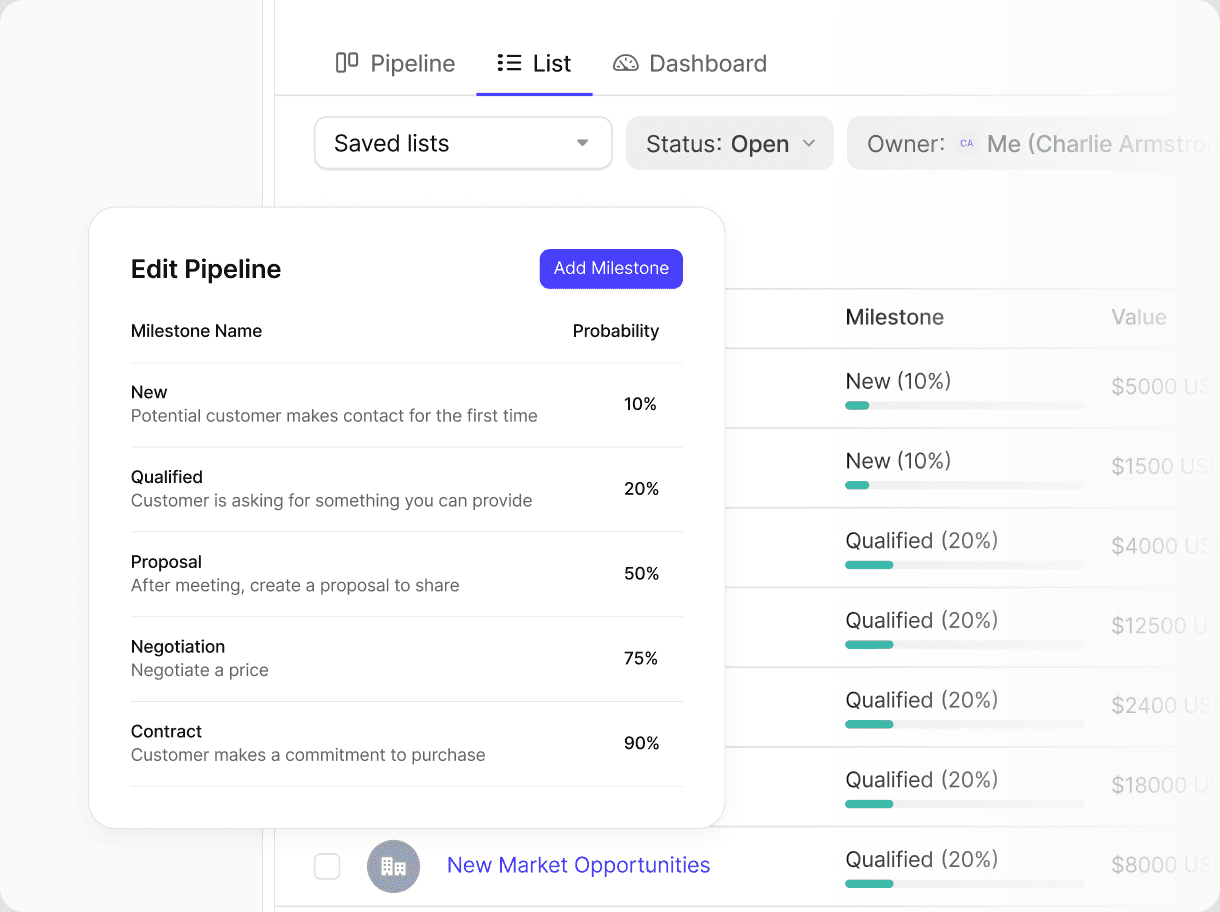The width and height of the screenshot is (1220, 912).
Task: Click the Milestone column header
Action: tap(894, 317)
